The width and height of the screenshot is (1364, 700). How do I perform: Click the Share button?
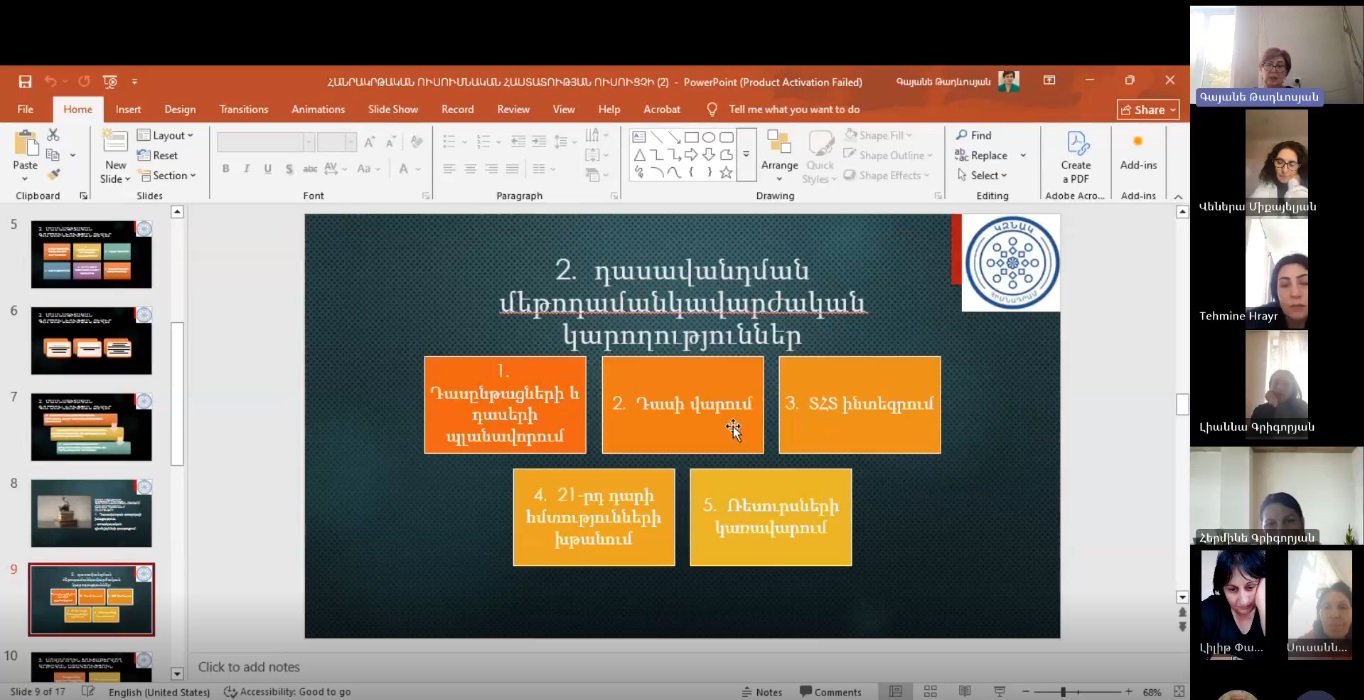pos(1148,110)
